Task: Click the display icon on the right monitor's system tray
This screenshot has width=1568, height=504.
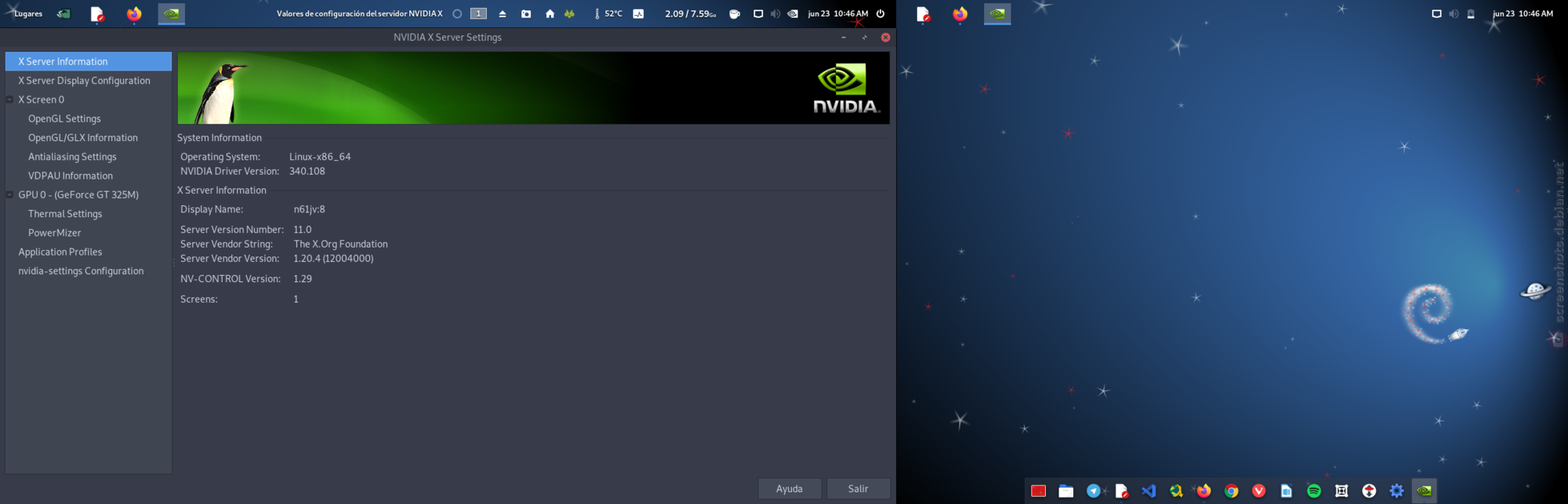Action: pyautogui.click(x=1436, y=13)
